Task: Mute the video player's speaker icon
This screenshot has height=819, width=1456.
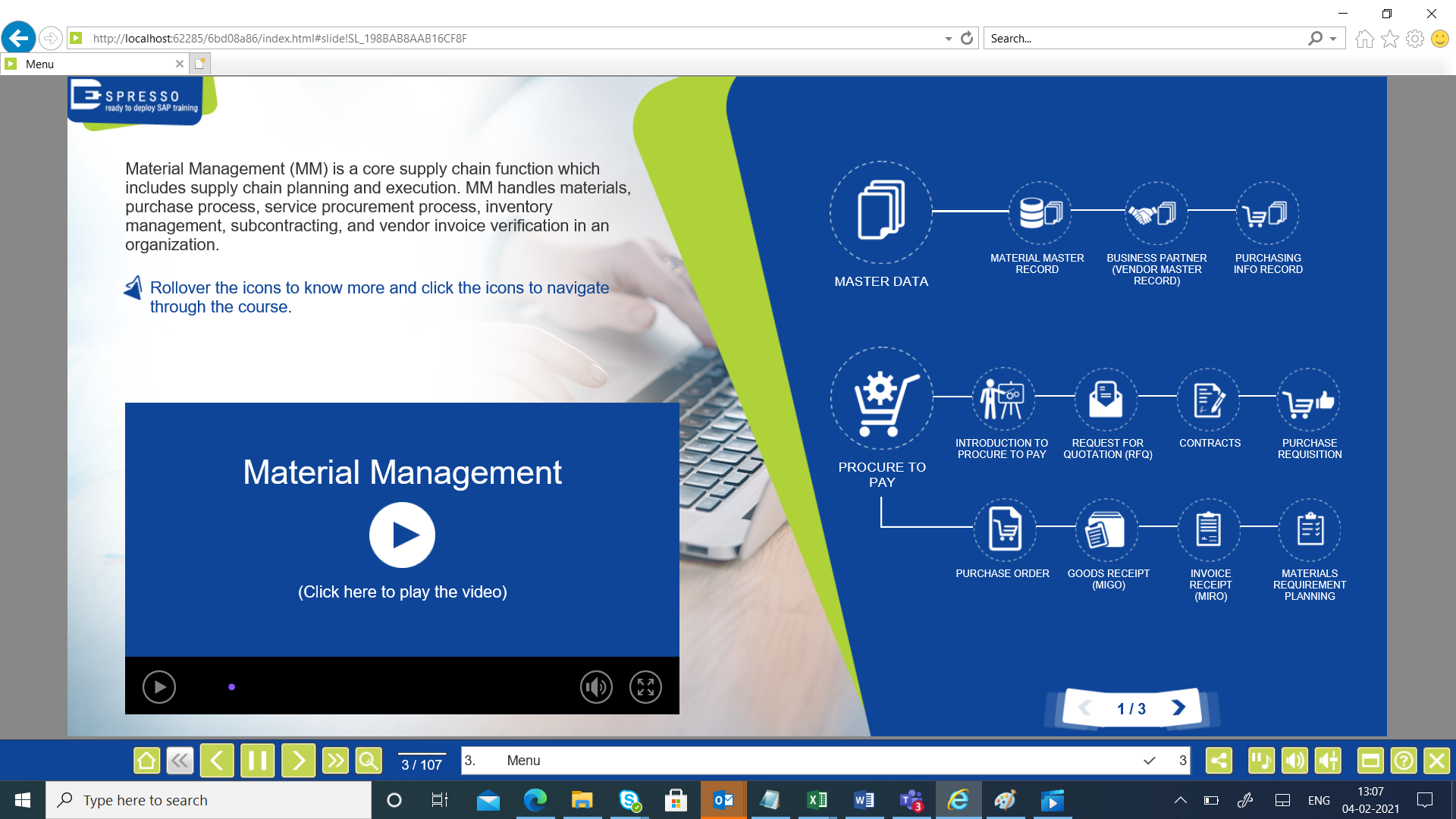Action: [x=596, y=686]
